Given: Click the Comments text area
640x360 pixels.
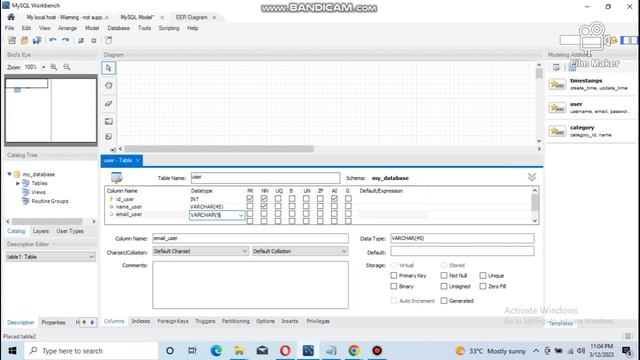Looking at the screenshot, I should pos(251,285).
